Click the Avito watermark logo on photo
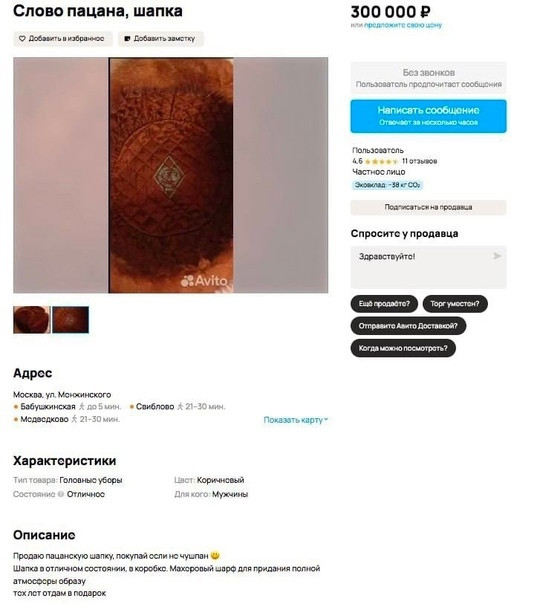Image resolution: width=537 pixels, height=604 pixels. tap(204, 281)
